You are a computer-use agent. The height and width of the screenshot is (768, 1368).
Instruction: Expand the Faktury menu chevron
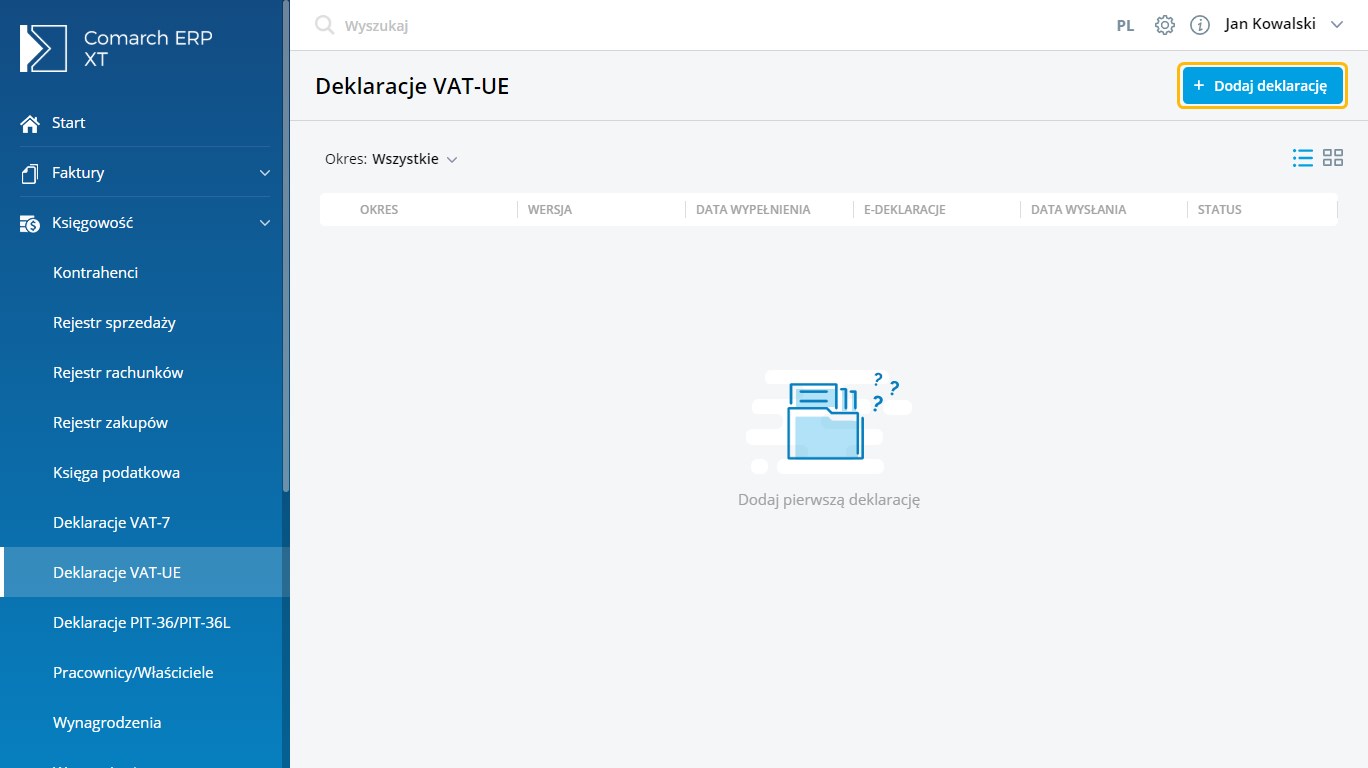tap(265, 173)
